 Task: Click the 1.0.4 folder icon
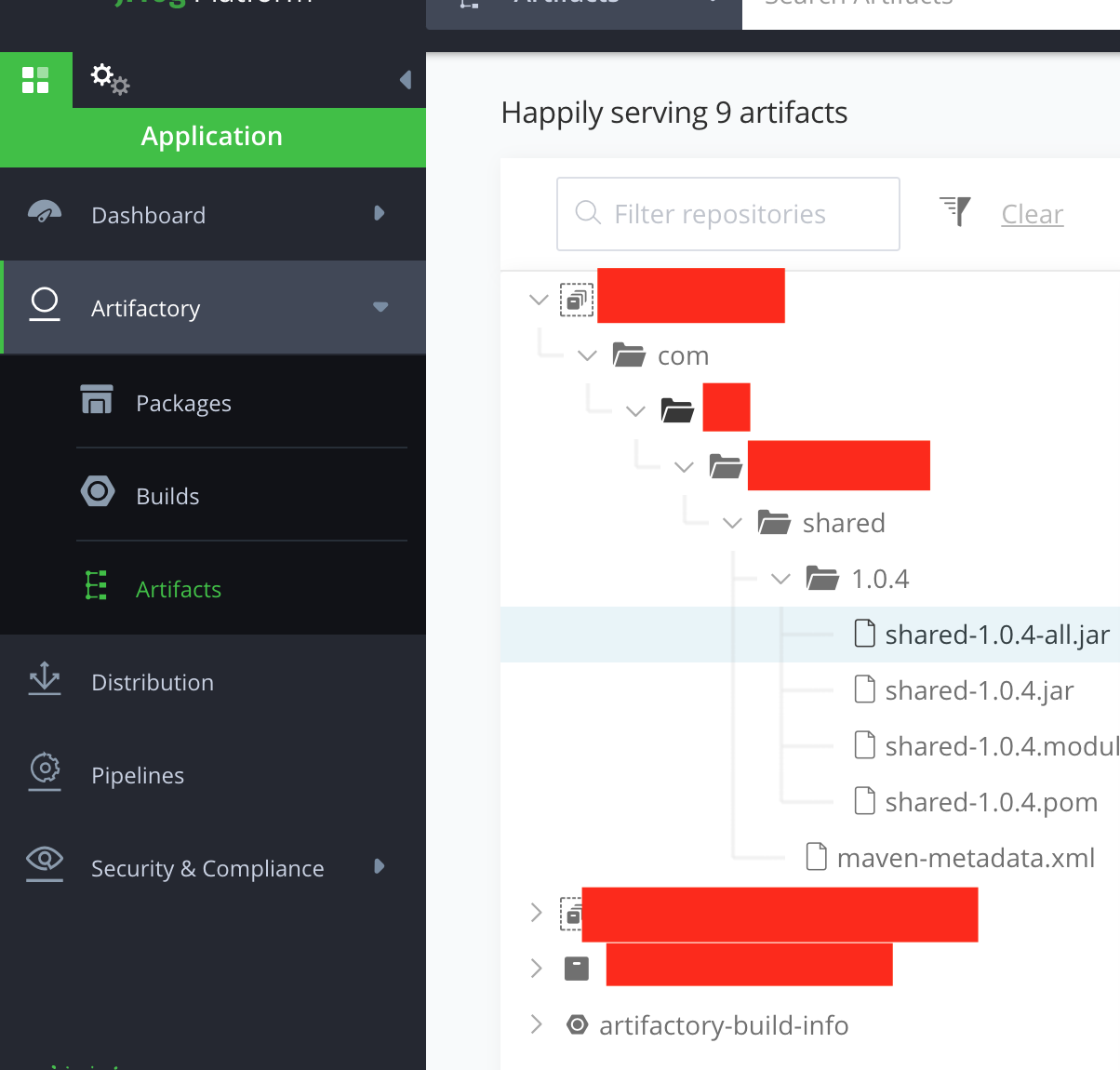(x=822, y=578)
